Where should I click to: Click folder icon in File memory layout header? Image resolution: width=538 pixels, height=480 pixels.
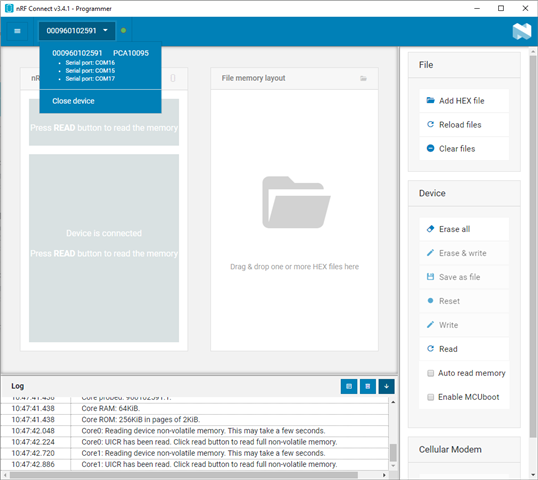click(363, 79)
